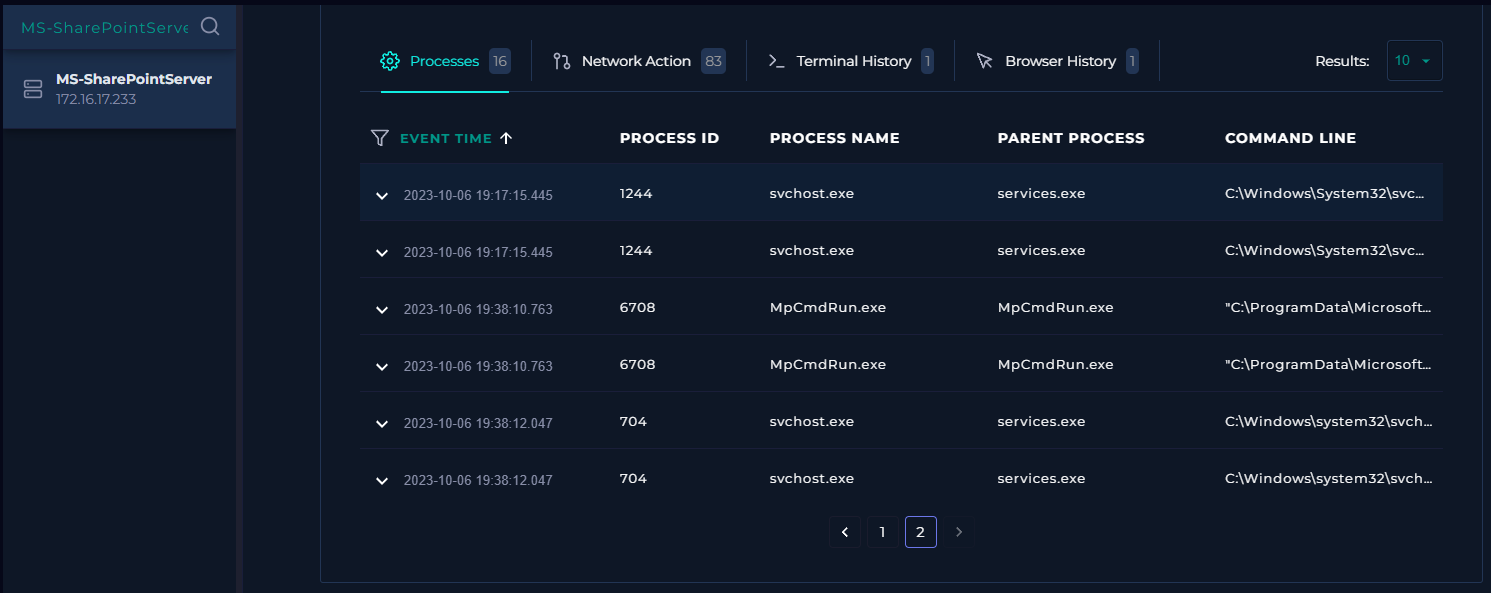This screenshot has height=593, width=1491.
Task: Switch to the Network Action tab
Action: click(x=638, y=61)
